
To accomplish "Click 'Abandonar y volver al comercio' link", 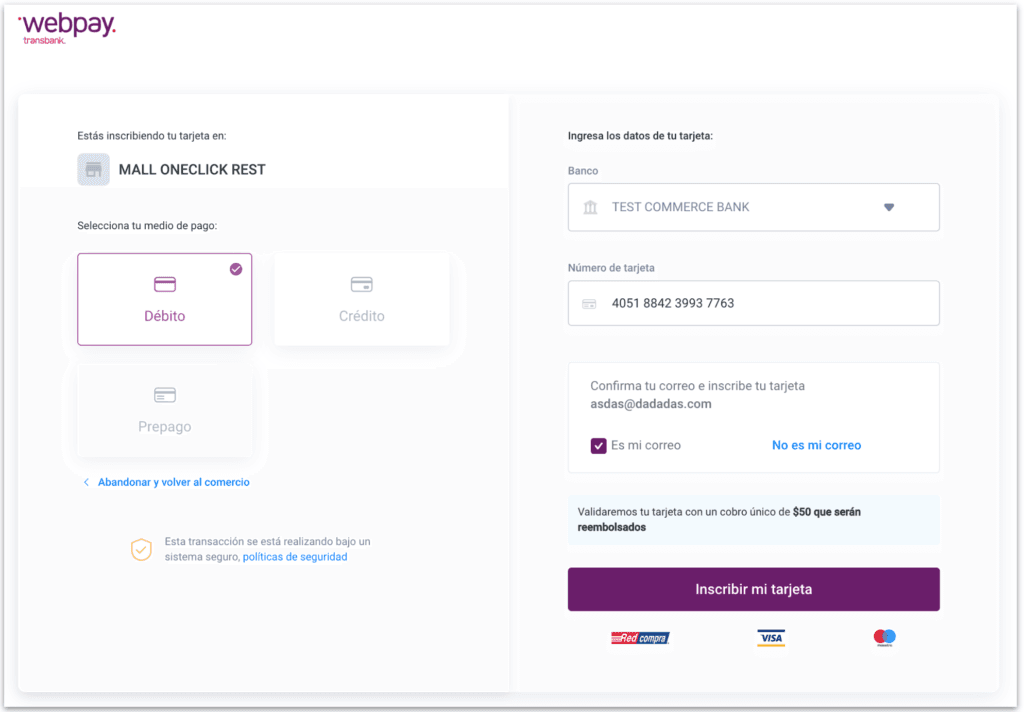I will tap(173, 482).
